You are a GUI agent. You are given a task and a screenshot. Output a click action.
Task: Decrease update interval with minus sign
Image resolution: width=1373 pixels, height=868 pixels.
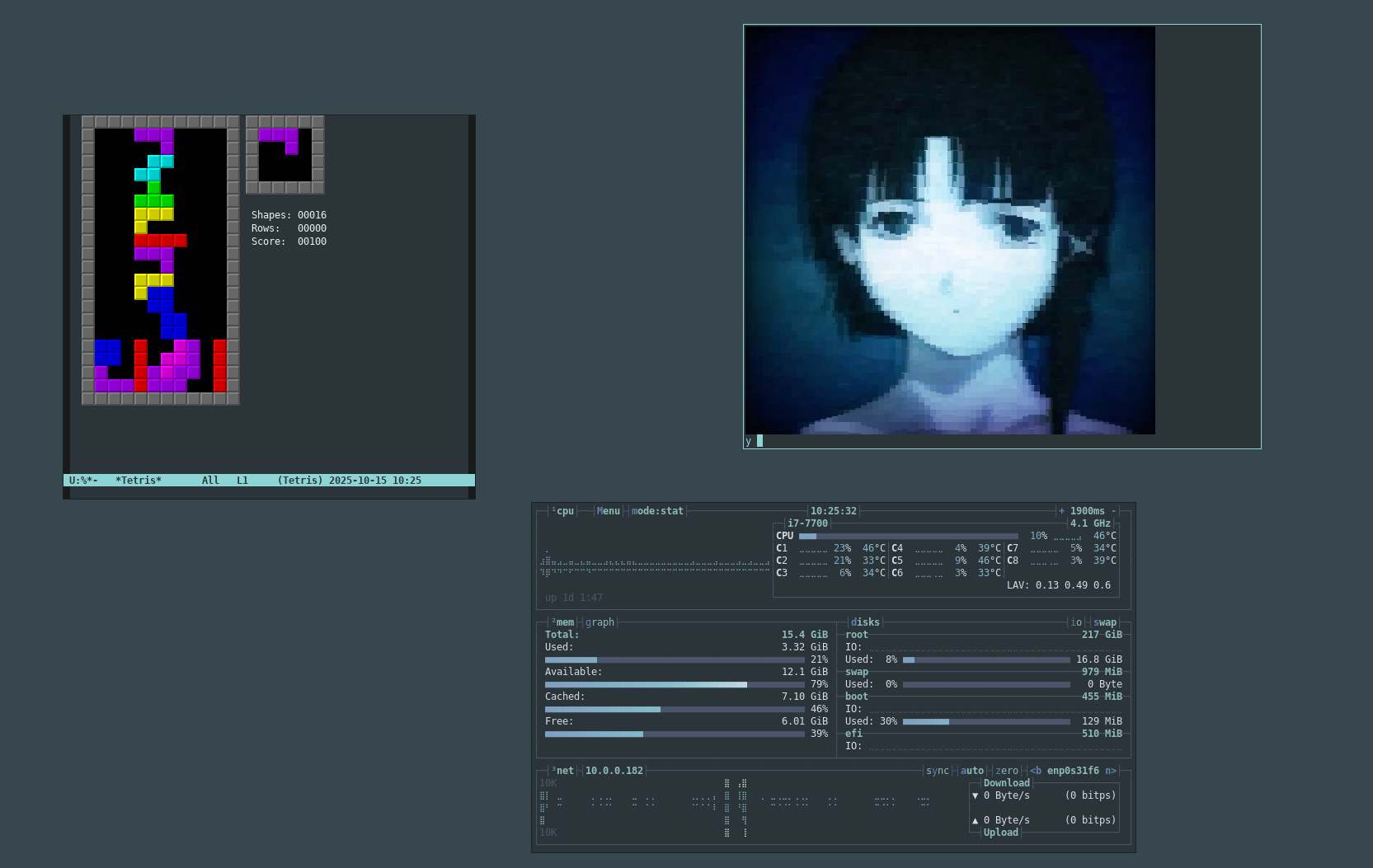click(x=1113, y=511)
